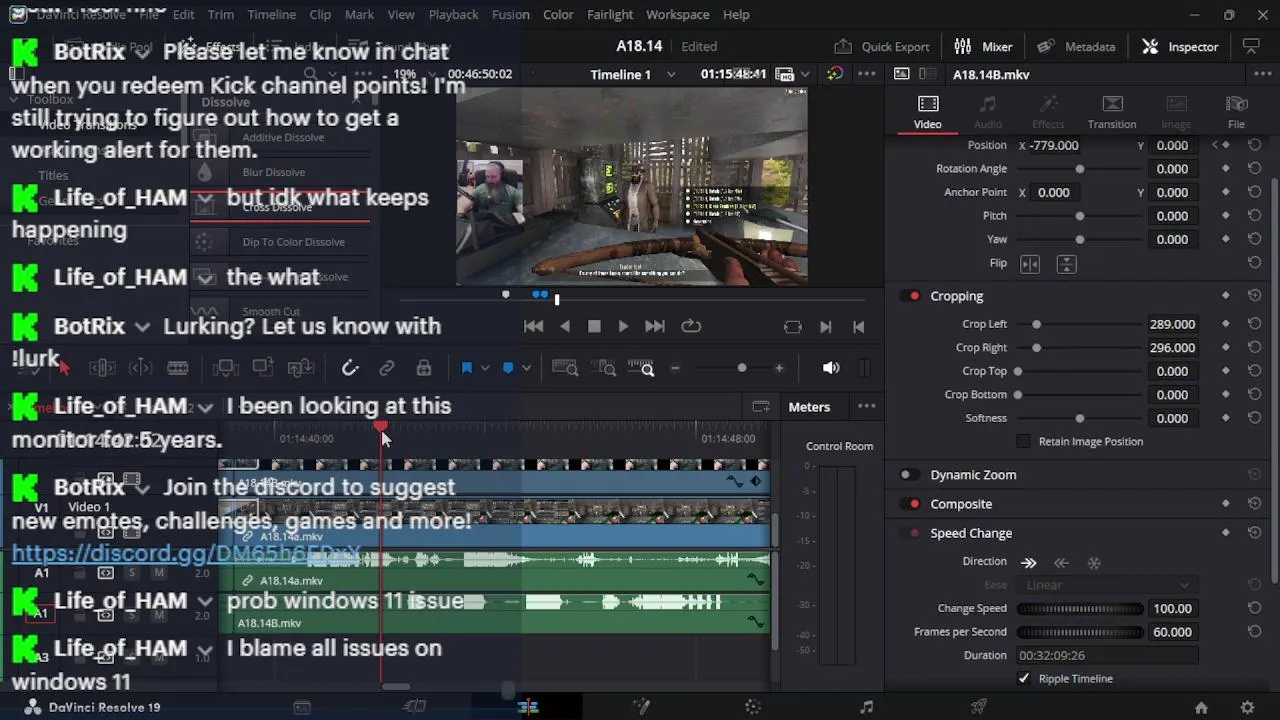Open the Timeline menu
The height and width of the screenshot is (720, 1280).
point(271,14)
